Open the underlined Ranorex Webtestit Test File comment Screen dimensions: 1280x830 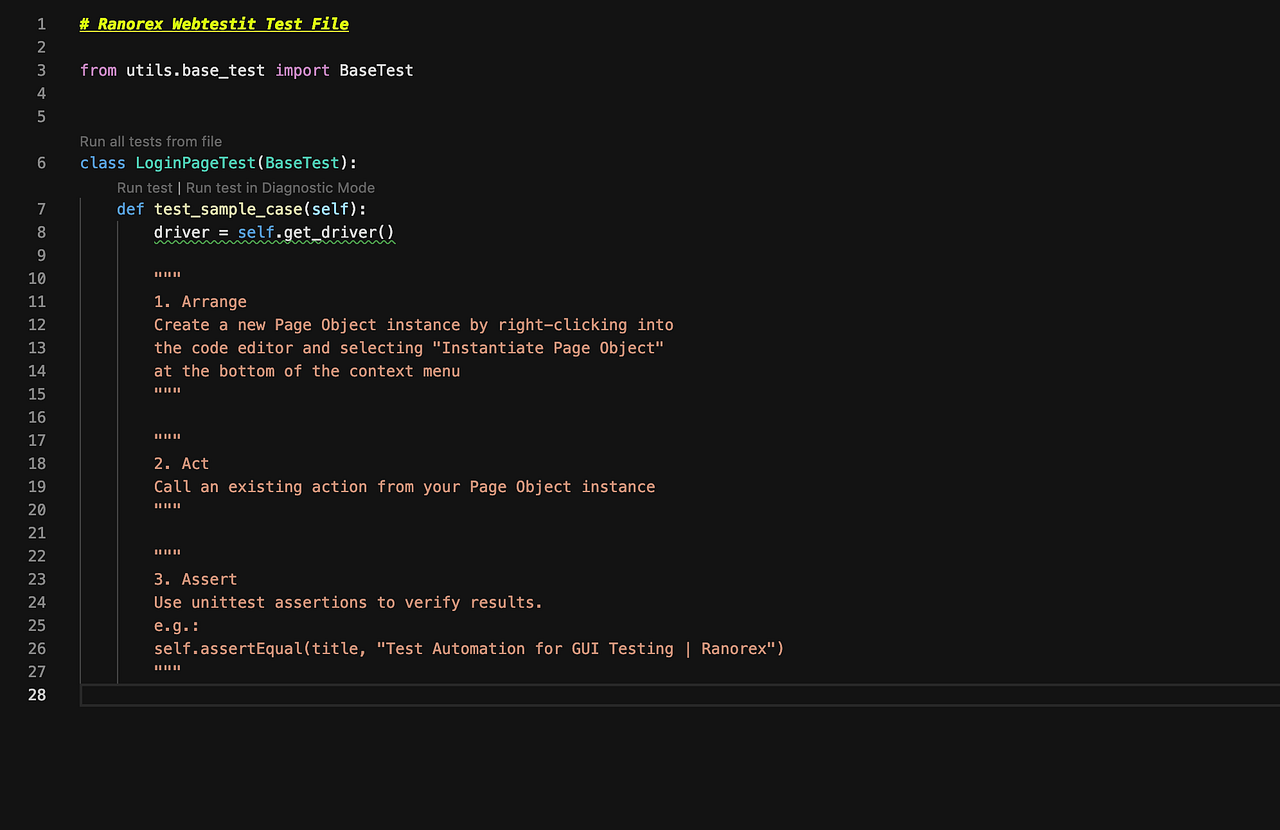tap(213, 23)
